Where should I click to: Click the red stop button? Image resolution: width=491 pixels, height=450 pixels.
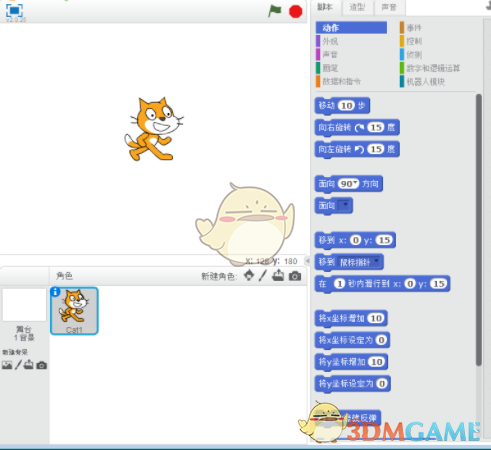[295, 12]
